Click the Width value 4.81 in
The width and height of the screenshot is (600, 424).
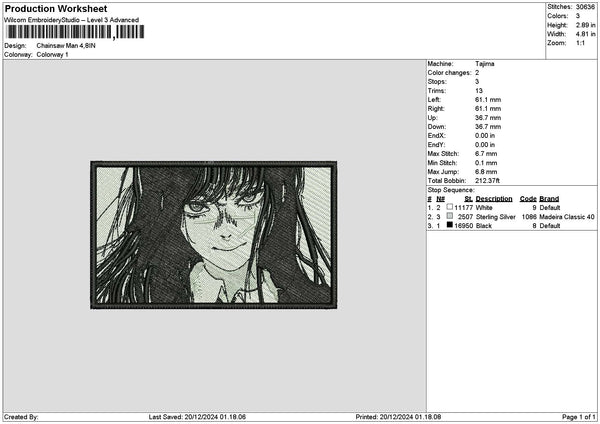pyautogui.click(x=585, y=34)
